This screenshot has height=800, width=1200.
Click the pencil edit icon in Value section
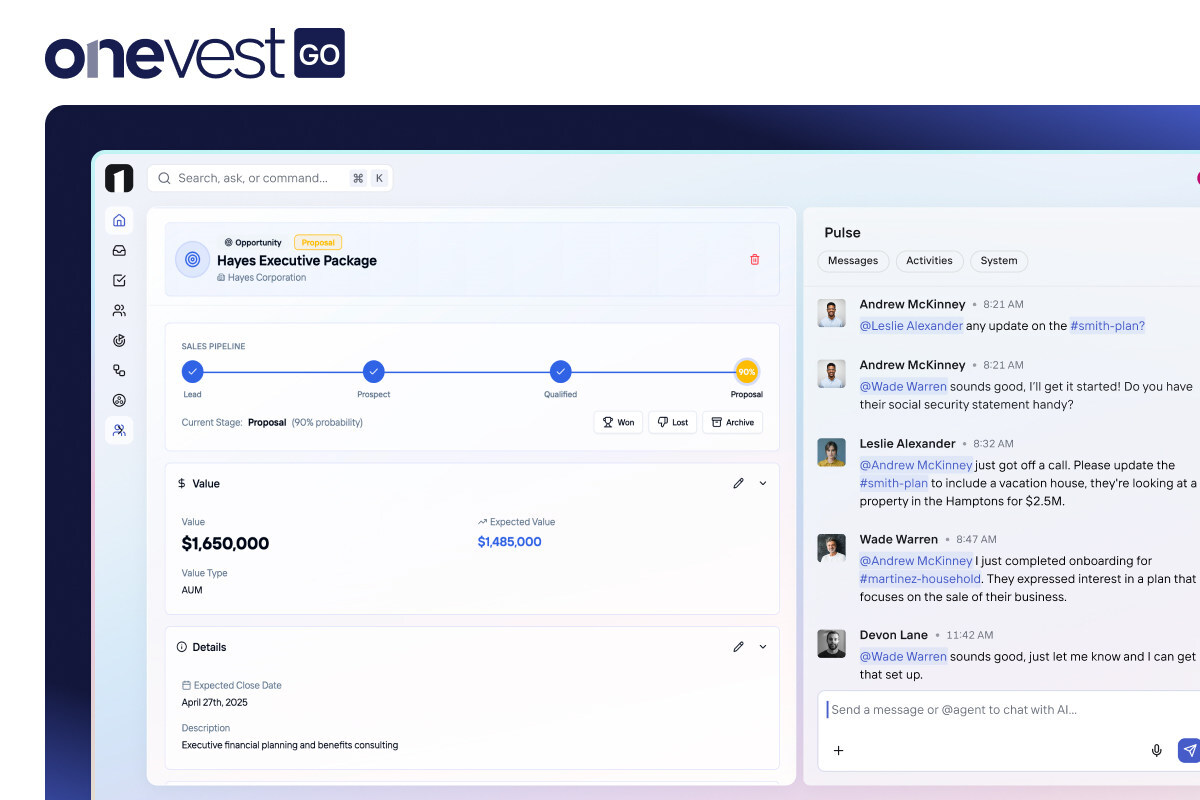tap(738, 483)
